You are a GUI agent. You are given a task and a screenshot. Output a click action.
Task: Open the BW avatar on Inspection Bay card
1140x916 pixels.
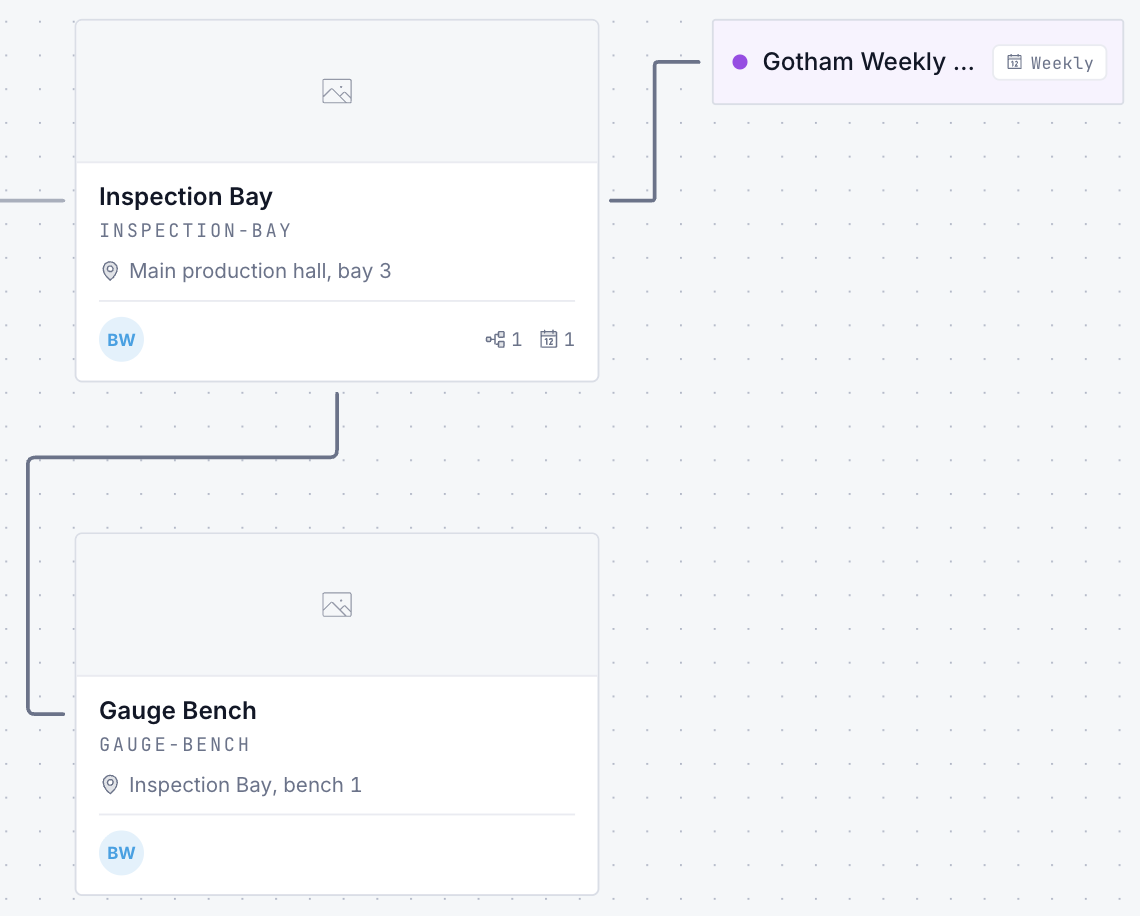[x=121, y=340]
